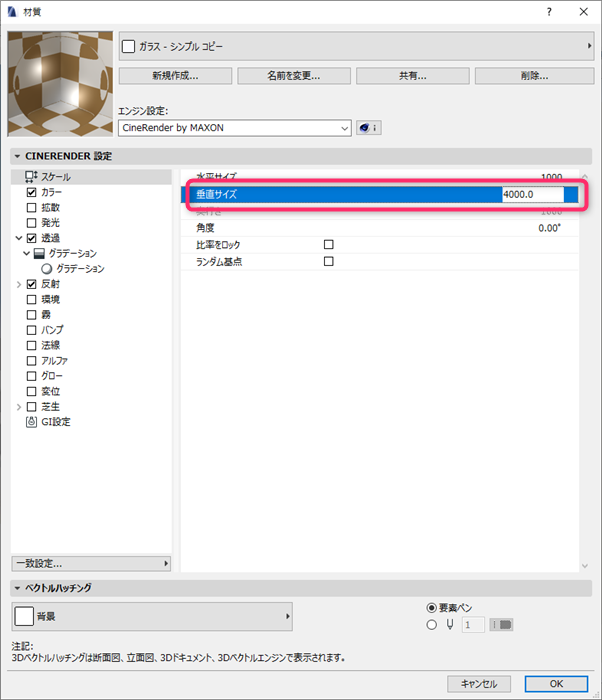Click the 新規作成 button
602x700 pixels.
tap(176, 76)
